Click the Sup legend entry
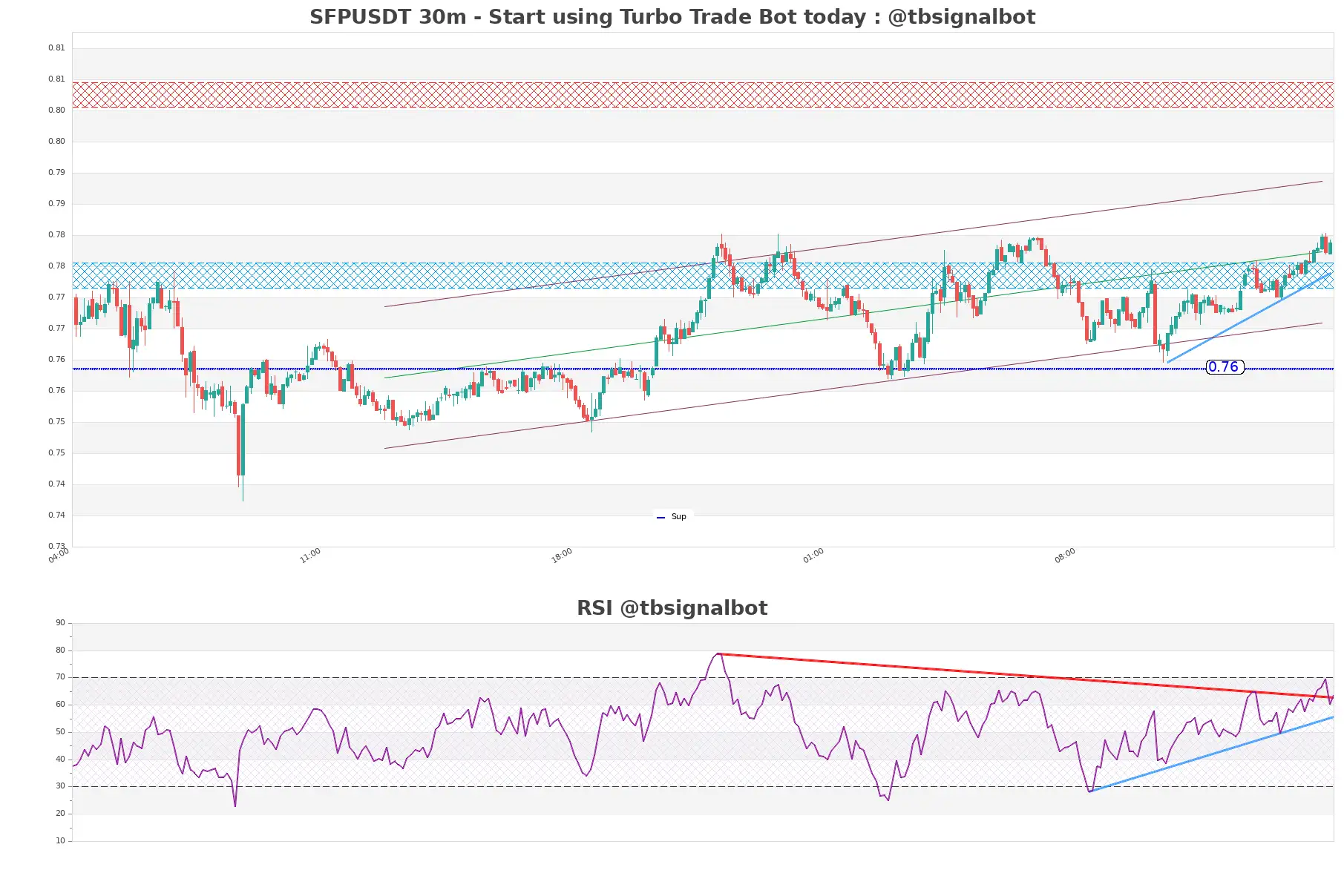 pyautogui.click(x=672, y=516)
